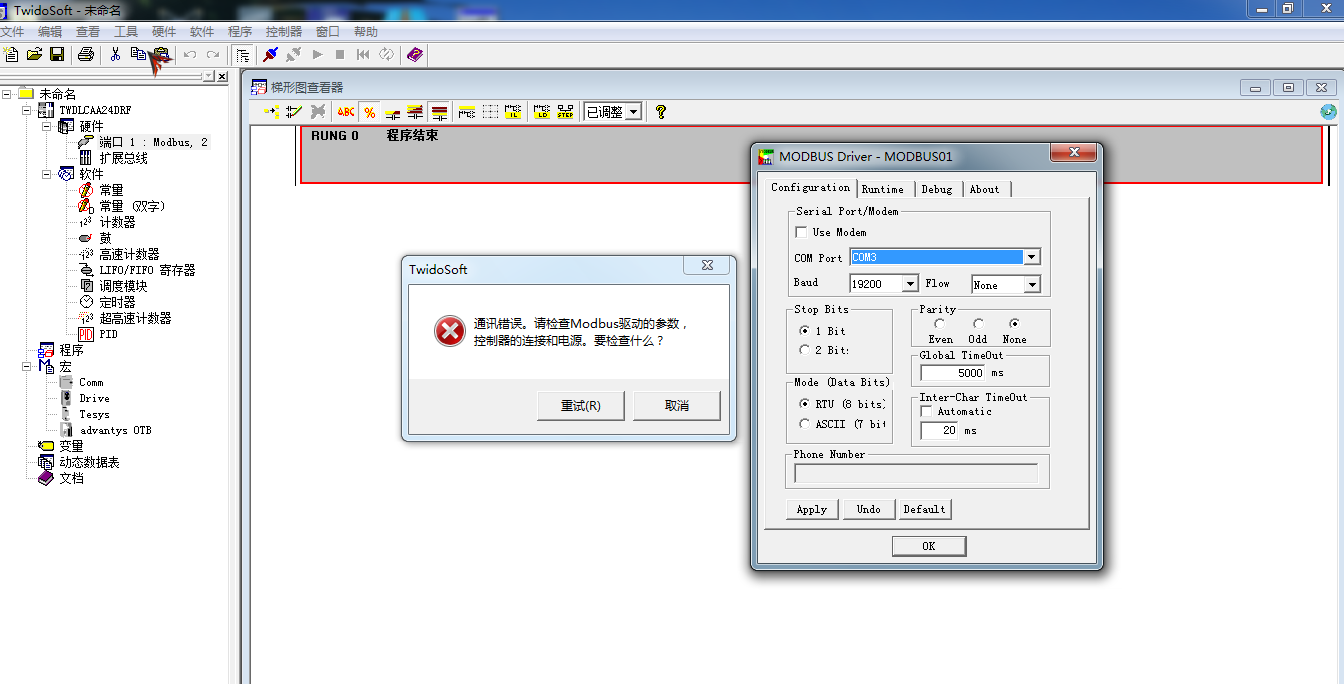Click the blue Connect plug icon
The image size is (1344, 684).
[x=270, y=54]
